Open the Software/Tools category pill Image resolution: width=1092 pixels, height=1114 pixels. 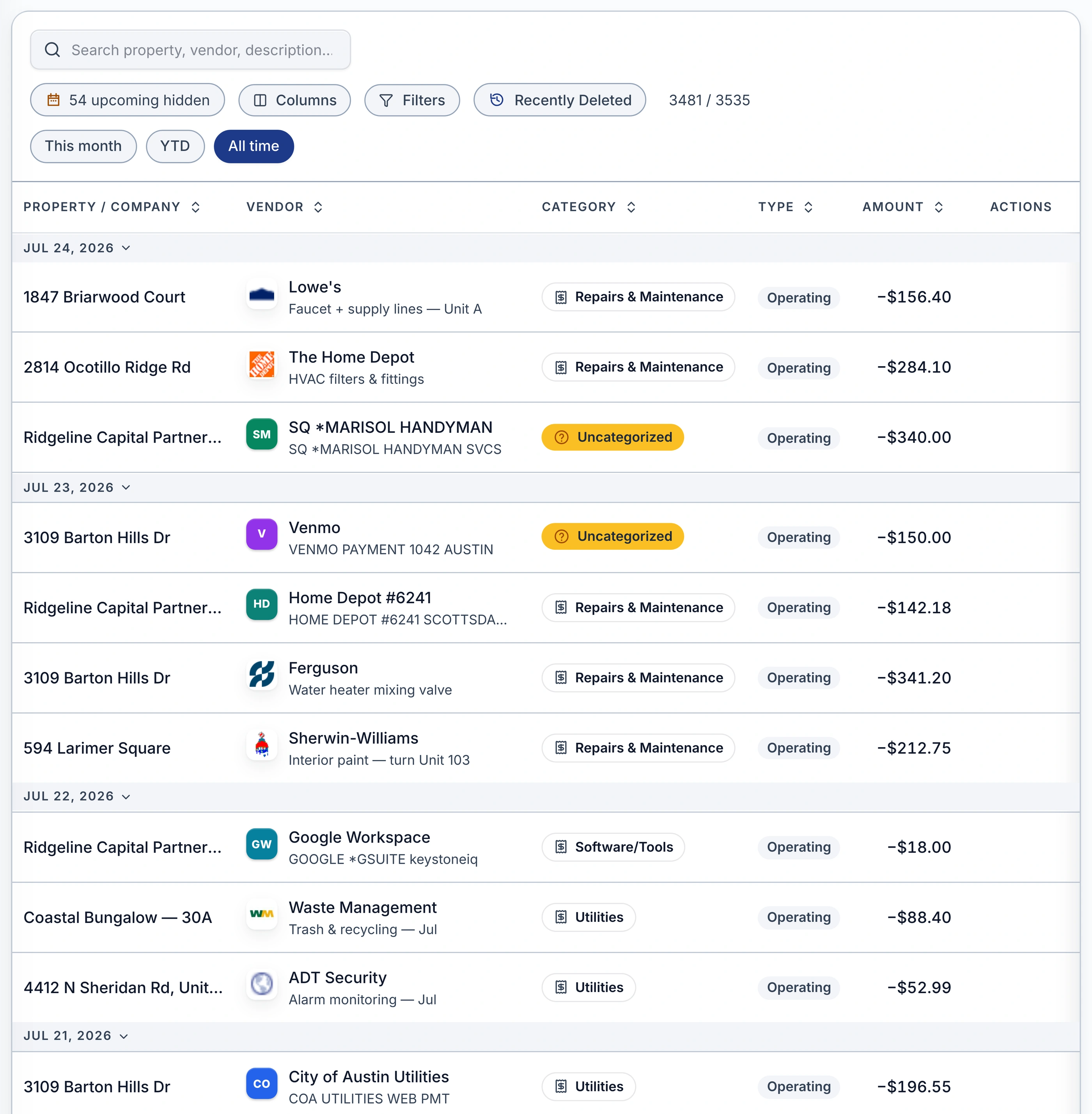pos(613,847)
